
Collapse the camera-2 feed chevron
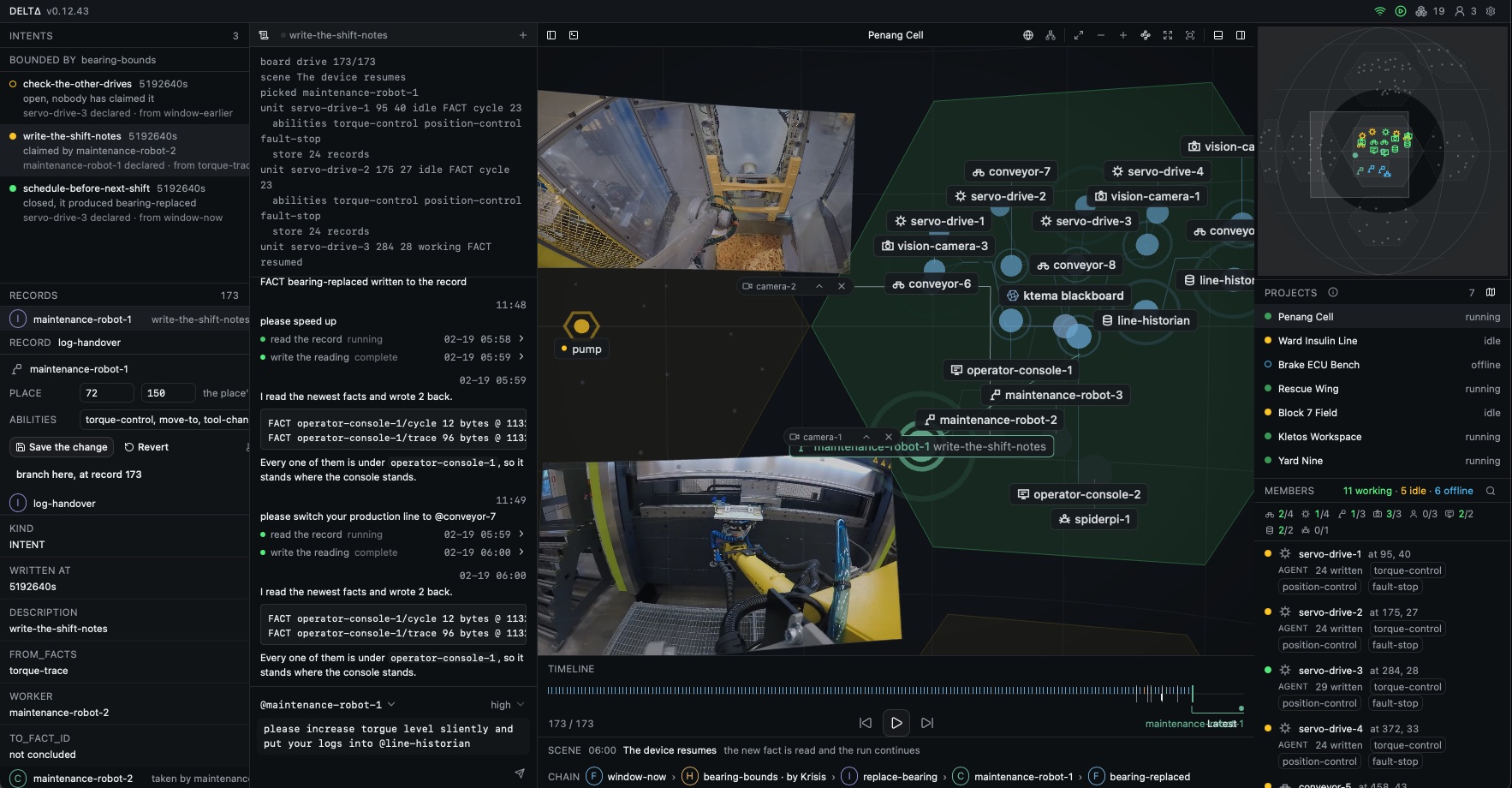coord(819,286)
